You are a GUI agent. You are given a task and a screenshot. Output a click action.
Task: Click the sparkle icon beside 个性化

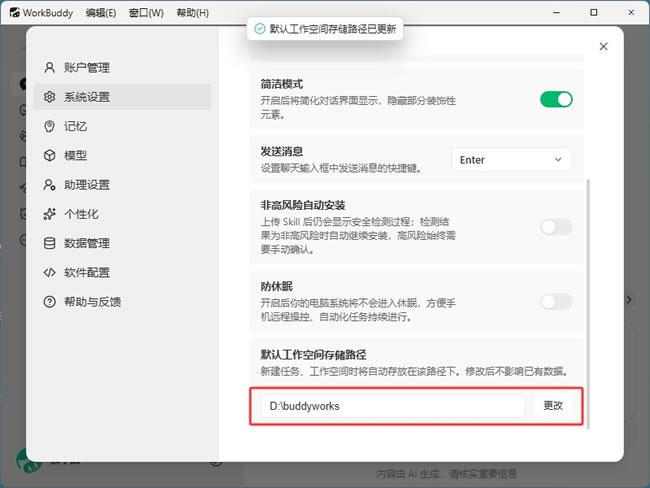49,214
